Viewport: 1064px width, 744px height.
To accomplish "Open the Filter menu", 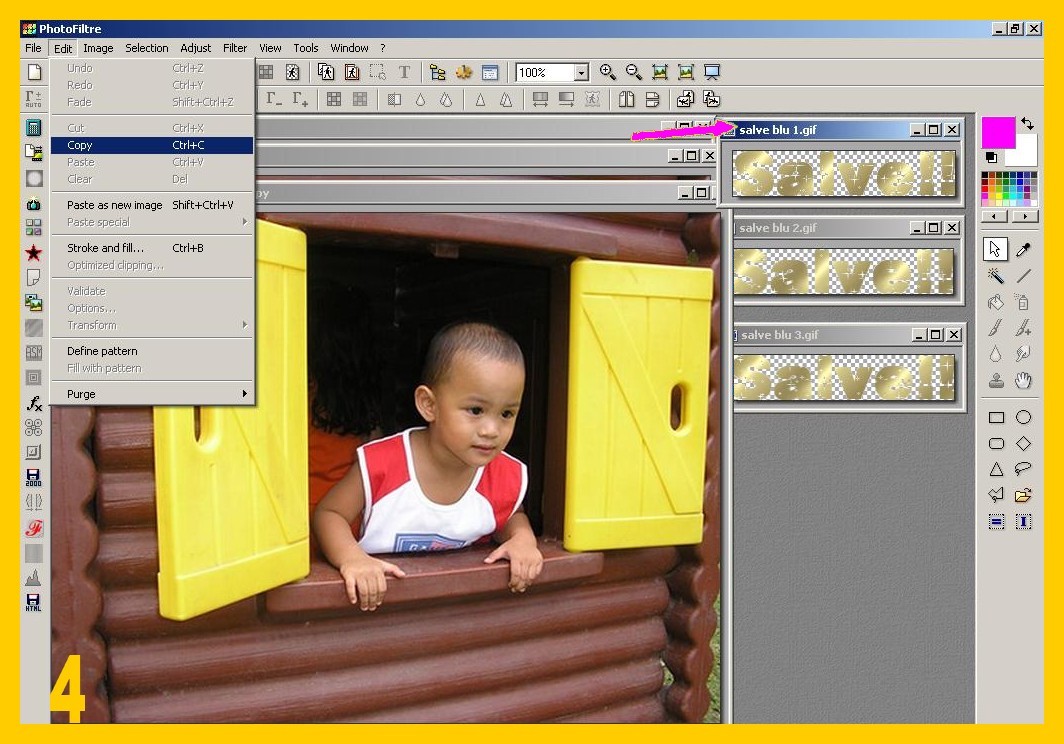I will 235,48.
